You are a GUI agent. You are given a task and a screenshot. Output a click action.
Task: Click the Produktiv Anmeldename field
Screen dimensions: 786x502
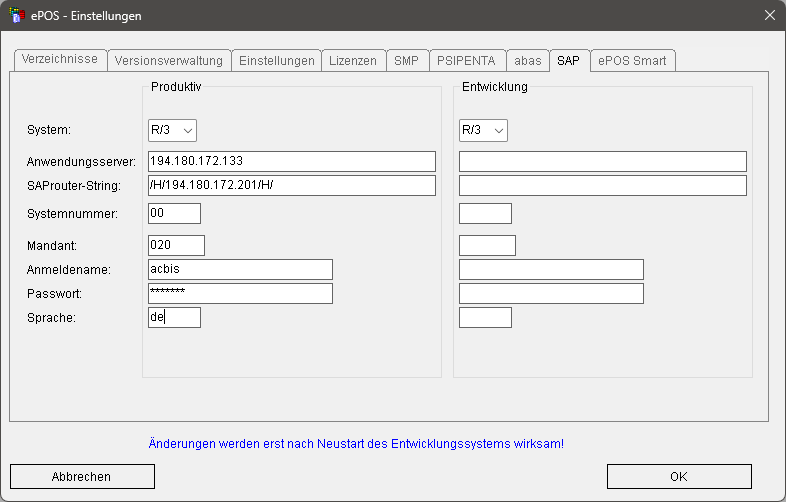pyautogui.click(x=241, y=270)
